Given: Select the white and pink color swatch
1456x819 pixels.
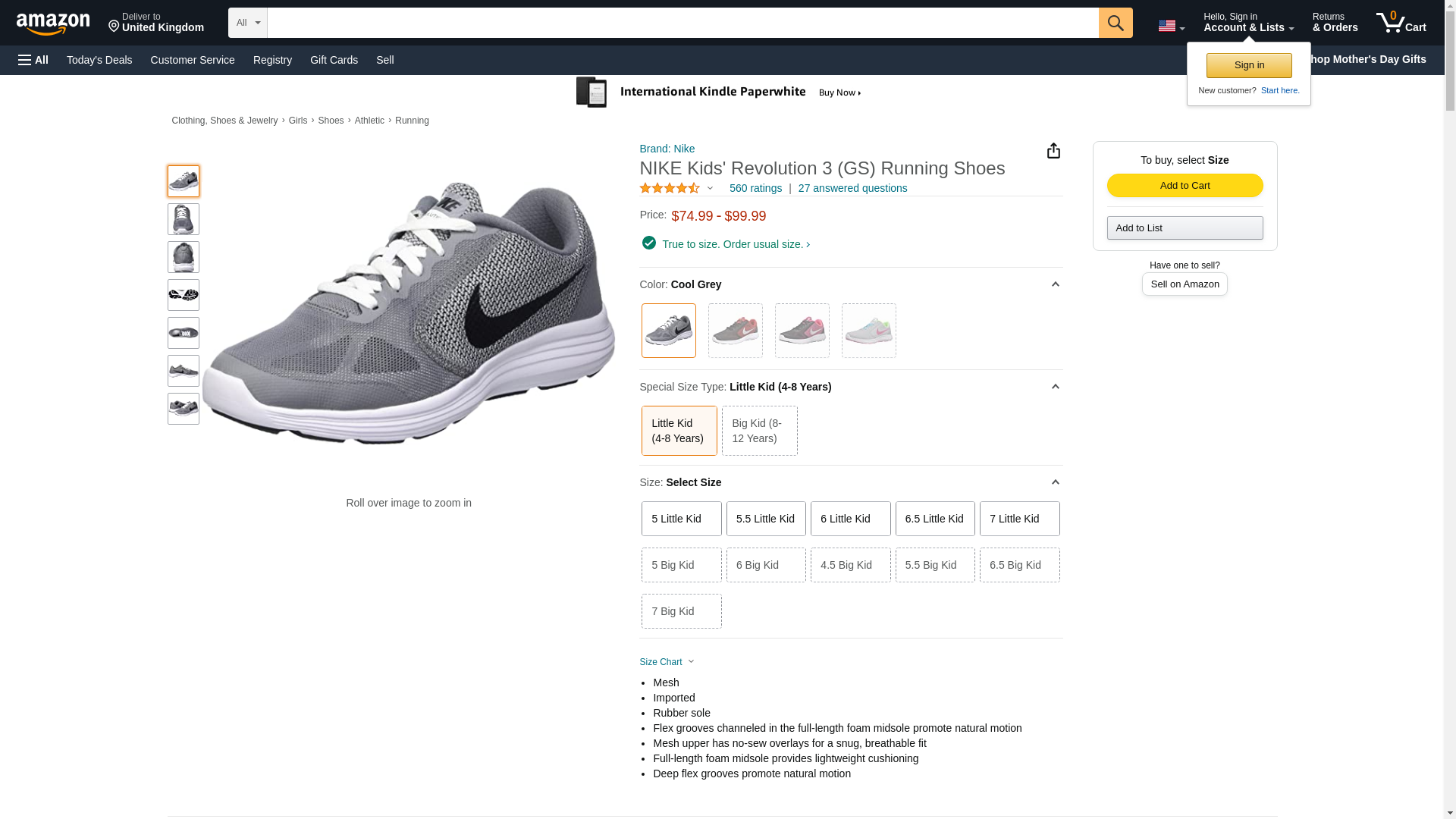Looking at the screenshot, I should (868, 331).
